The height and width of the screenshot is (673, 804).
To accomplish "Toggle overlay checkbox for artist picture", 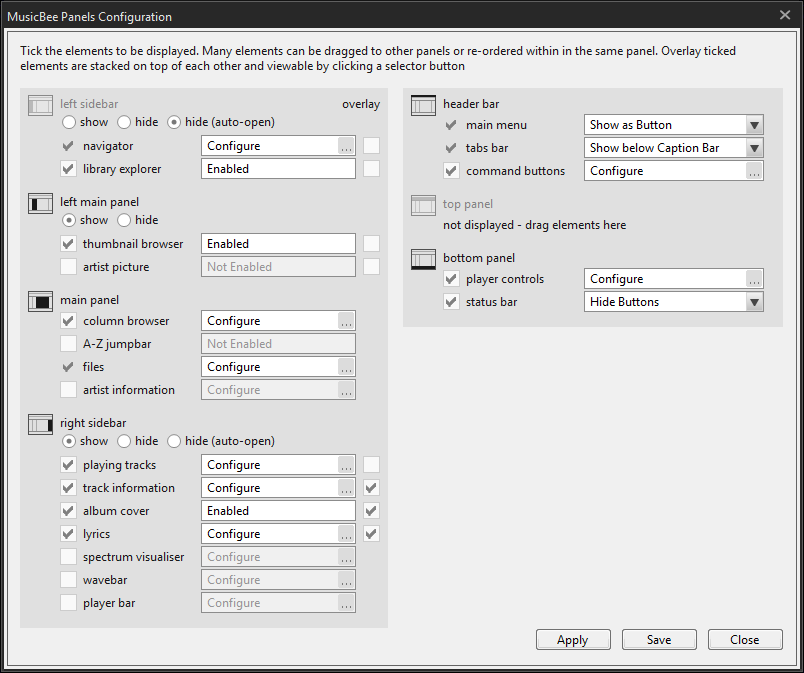I will pyautogui.click(x=371, y=267).
